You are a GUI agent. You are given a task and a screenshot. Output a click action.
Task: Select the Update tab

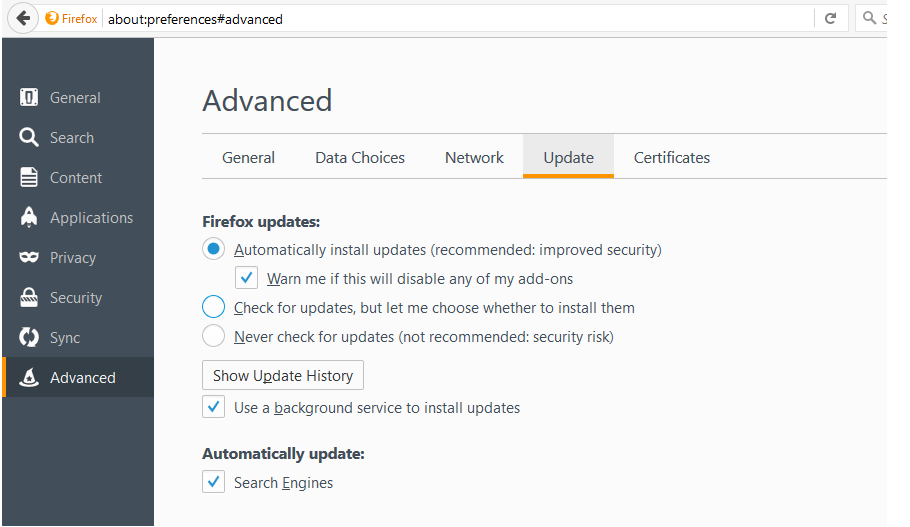click(568, 157)
